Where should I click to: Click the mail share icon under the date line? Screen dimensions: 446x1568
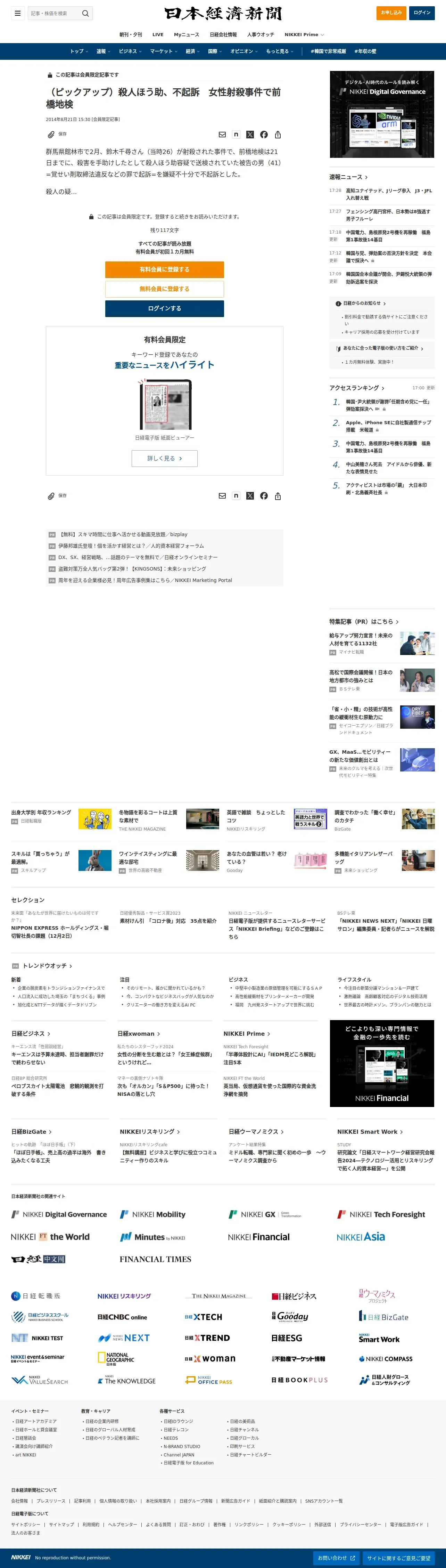click(222, 135)
